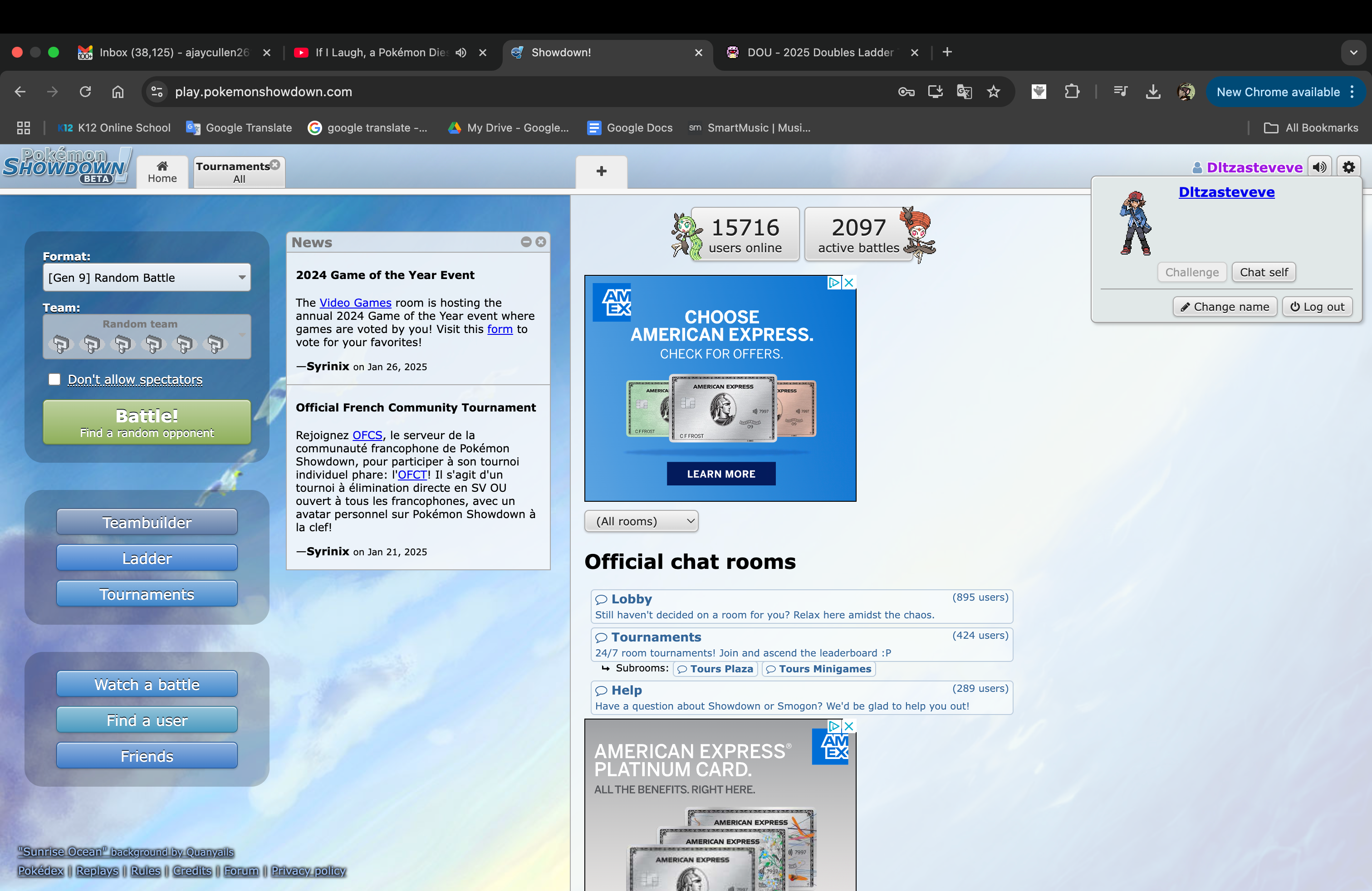Switch to the DOU Doubles Ladder tab

(818, 53)
